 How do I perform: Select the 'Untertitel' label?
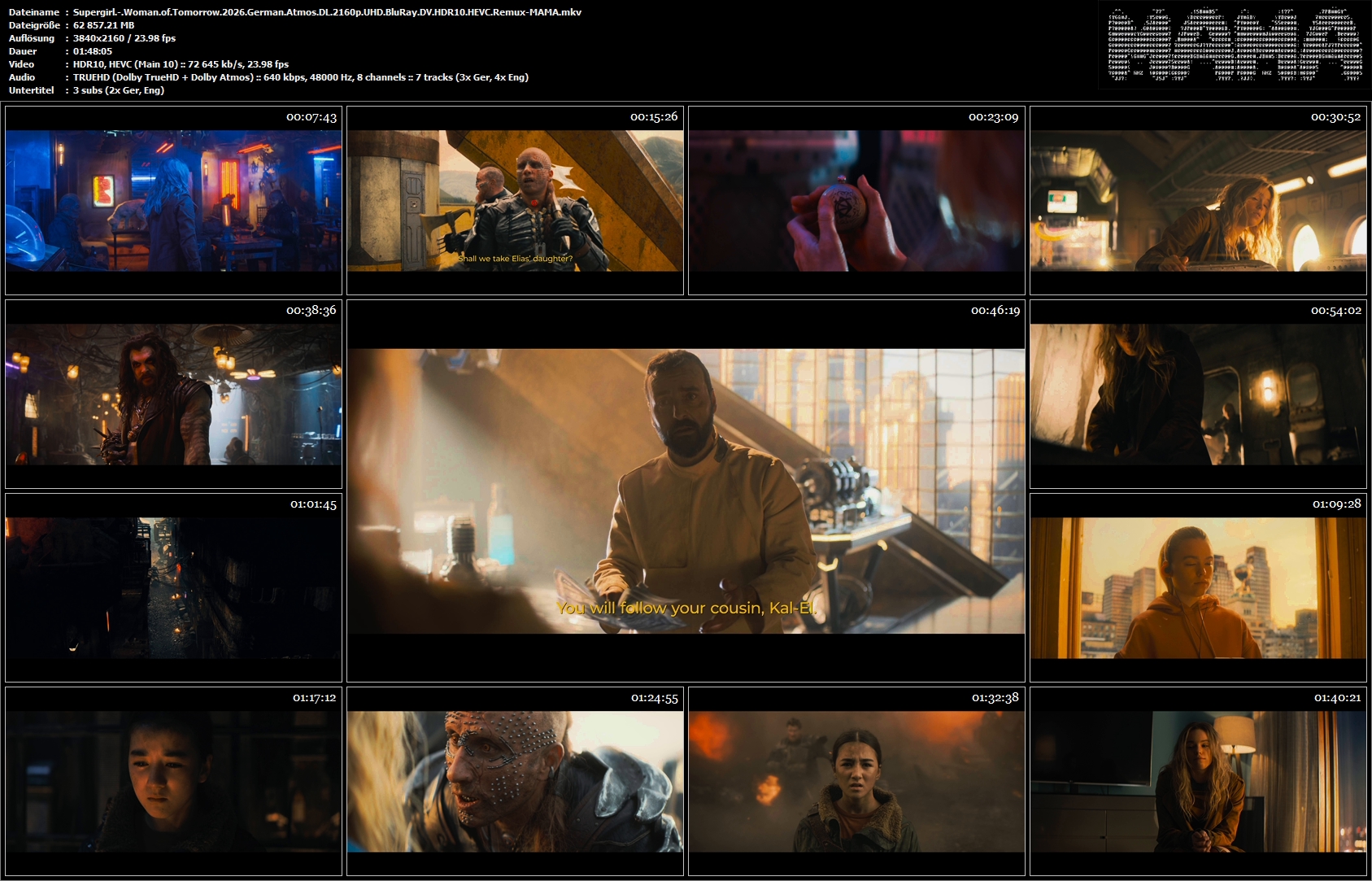(32, 90)
